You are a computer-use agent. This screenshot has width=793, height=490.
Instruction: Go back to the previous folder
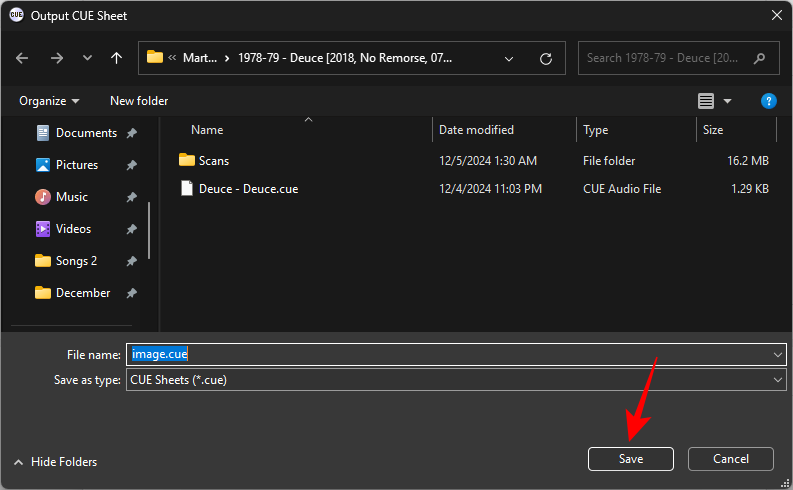[x=23, y=58]
